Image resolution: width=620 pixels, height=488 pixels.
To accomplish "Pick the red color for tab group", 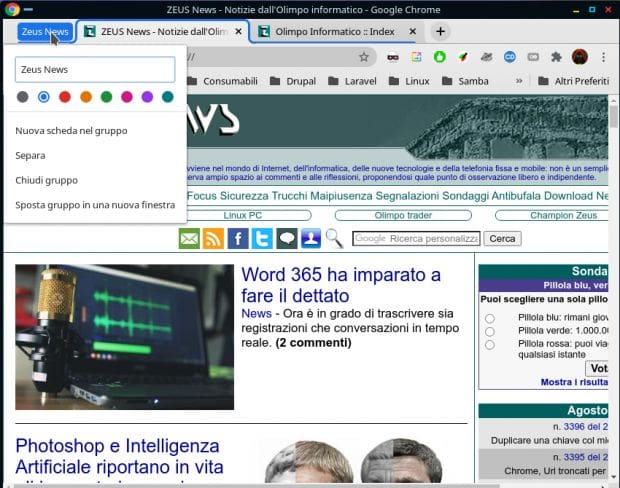I will pyautogui.click(x=65, y=97).
